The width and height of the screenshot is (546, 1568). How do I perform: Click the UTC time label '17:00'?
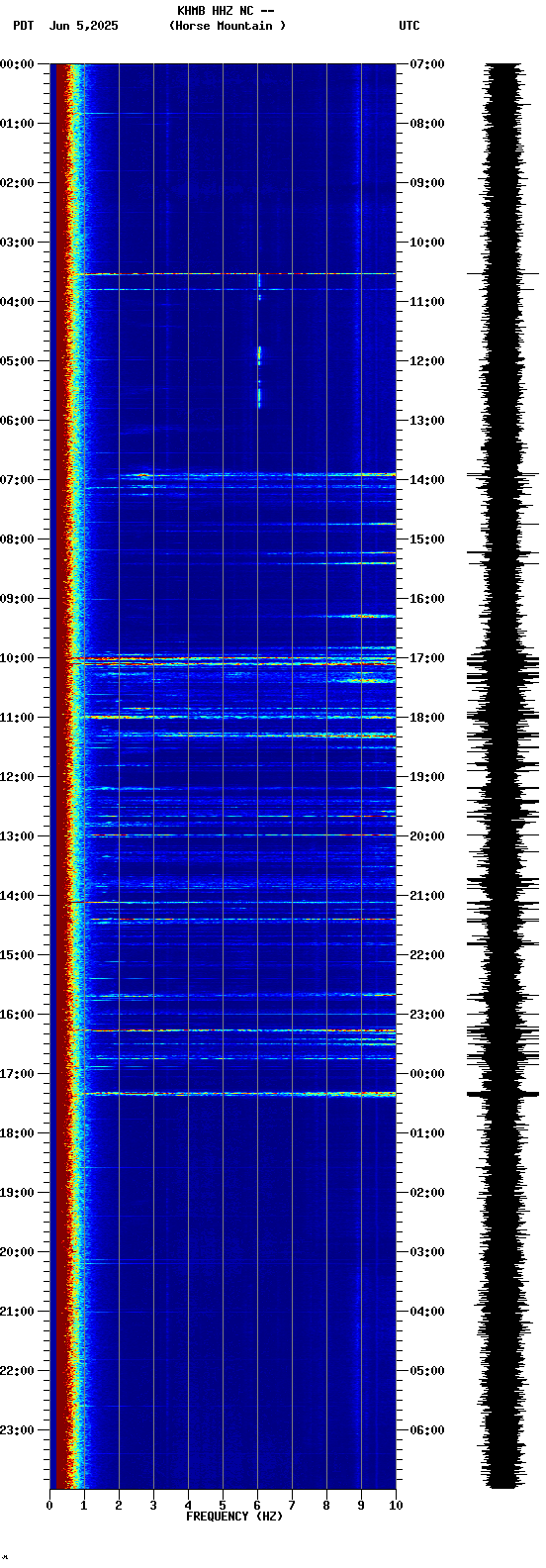point(426,658)
